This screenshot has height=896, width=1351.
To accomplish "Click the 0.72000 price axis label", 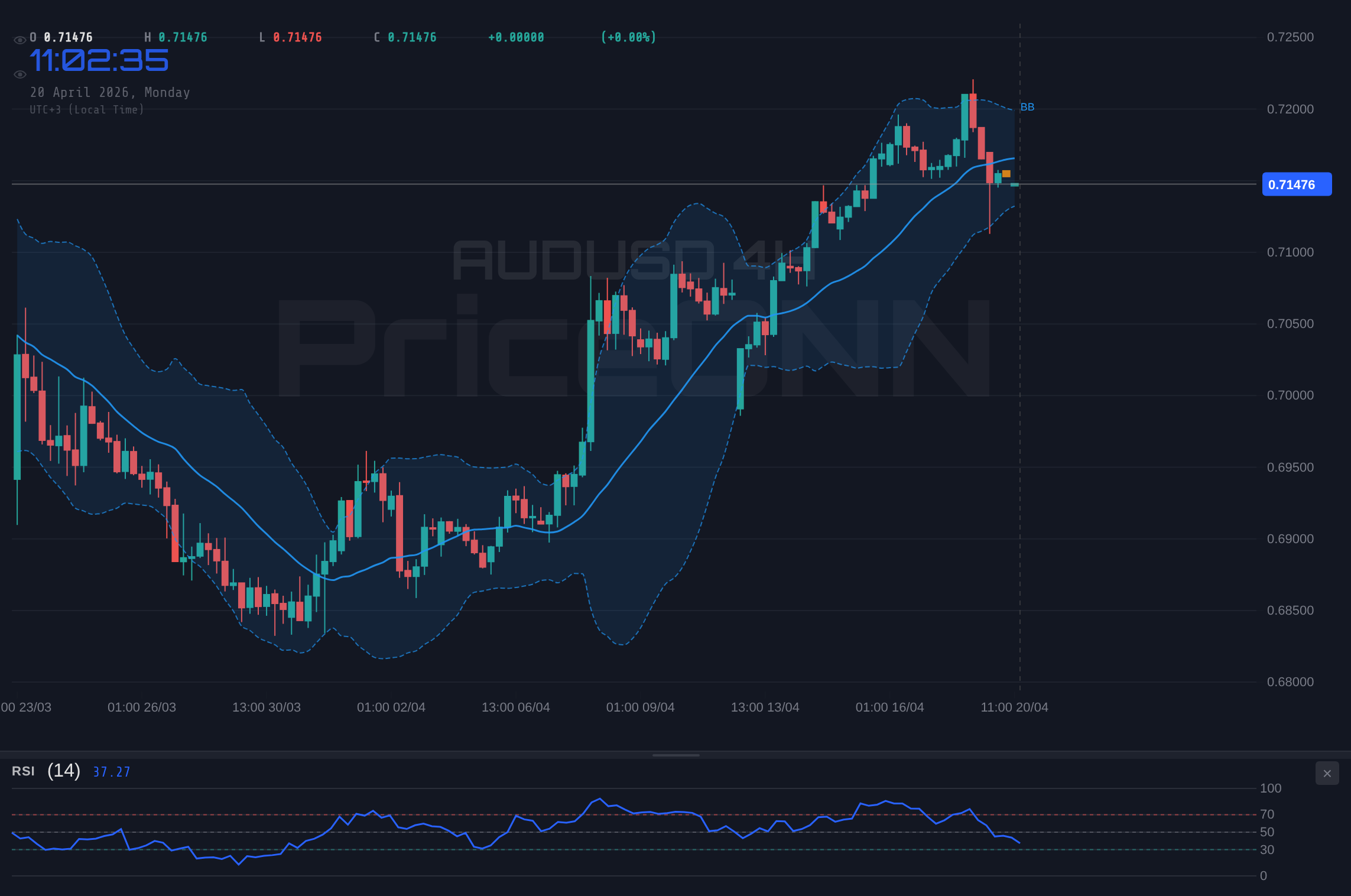I will click(1290, 109).
